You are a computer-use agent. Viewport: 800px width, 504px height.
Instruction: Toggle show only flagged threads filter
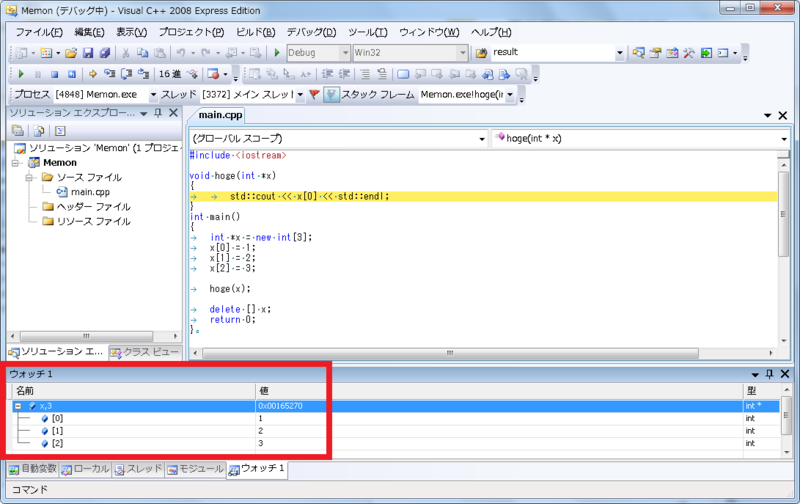point(331,95)
